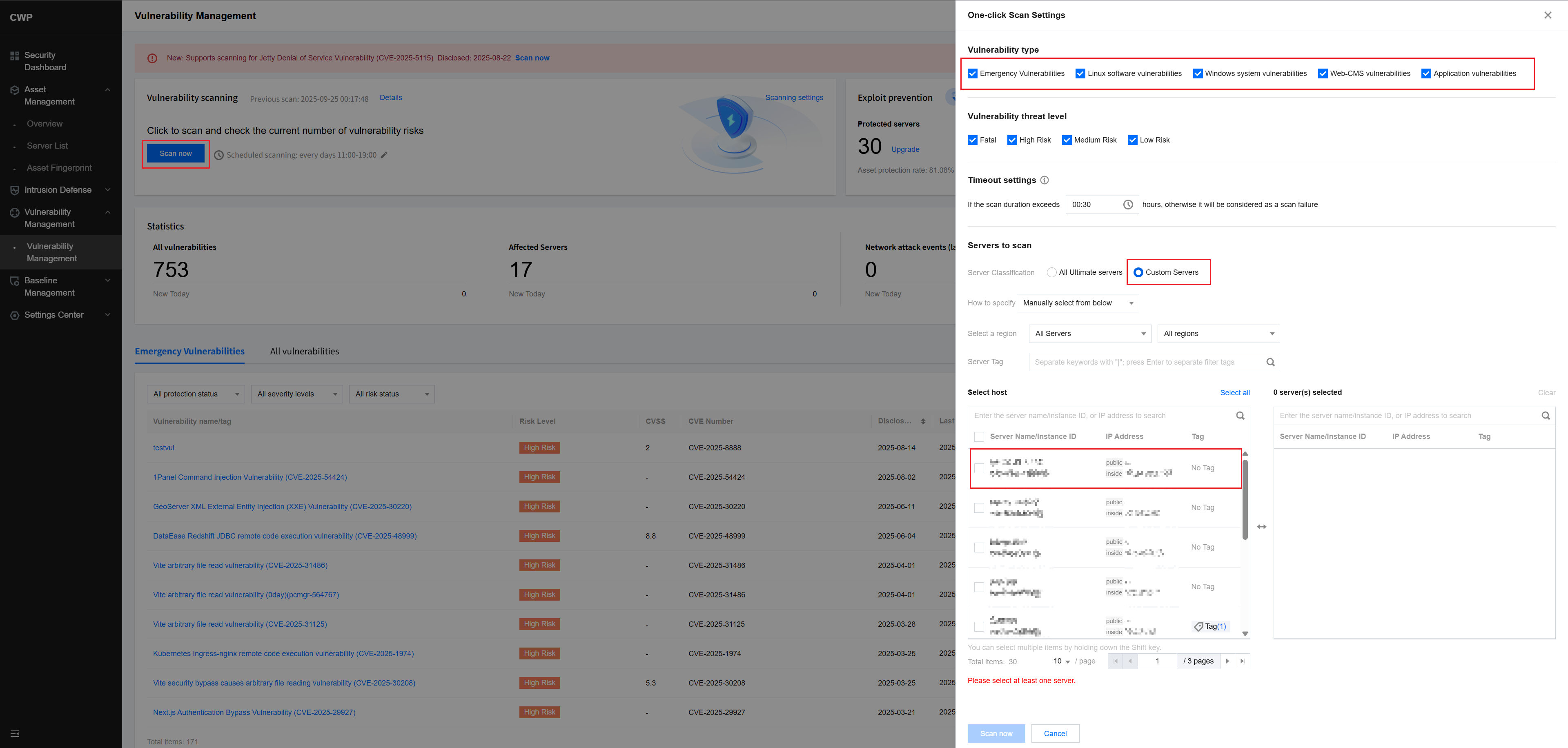Select the All Ultimate servers radio button
The image size is (1568, 748).
[x=1051, y=272]
